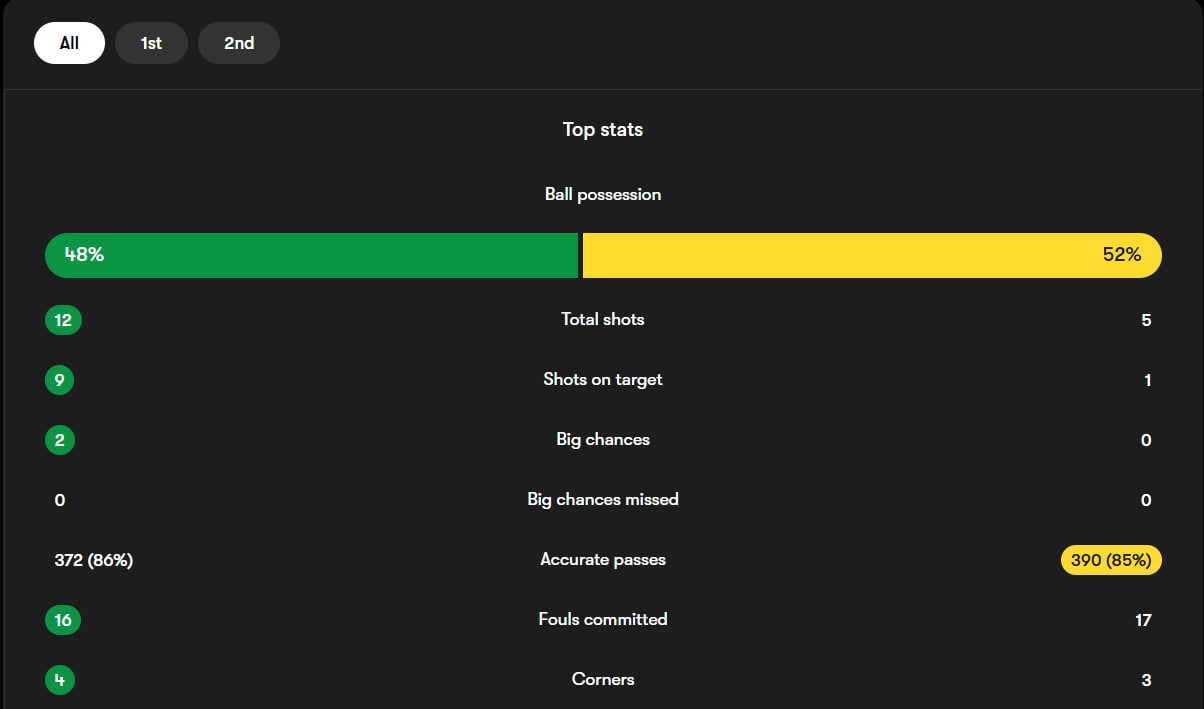Click the Total shots label
The image size is (1204, 709).
[x=603, y=319]
